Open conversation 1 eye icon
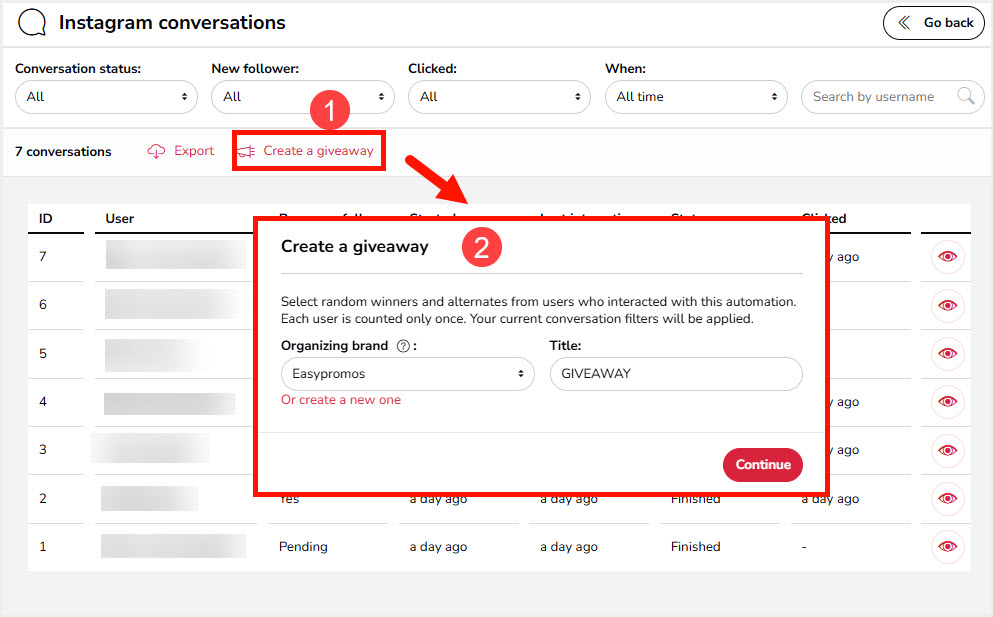The image size is (993, 617). click(x=947, y=546)
